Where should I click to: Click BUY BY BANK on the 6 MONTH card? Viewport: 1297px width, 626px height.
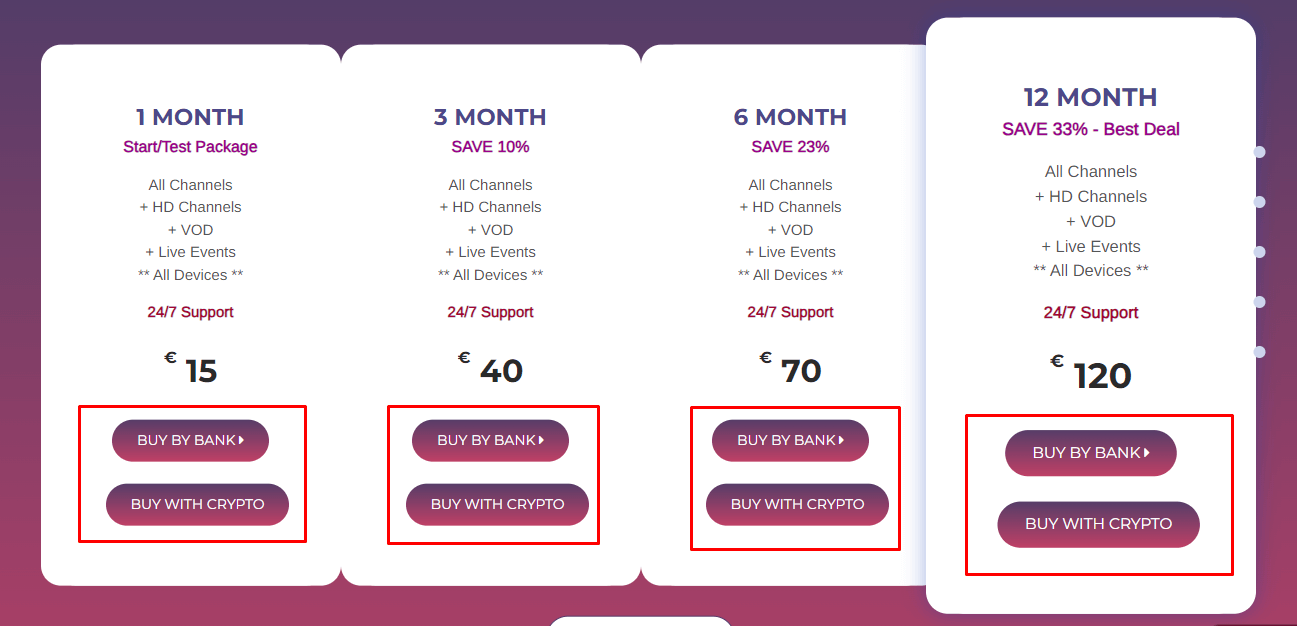[x=790, y=440]
